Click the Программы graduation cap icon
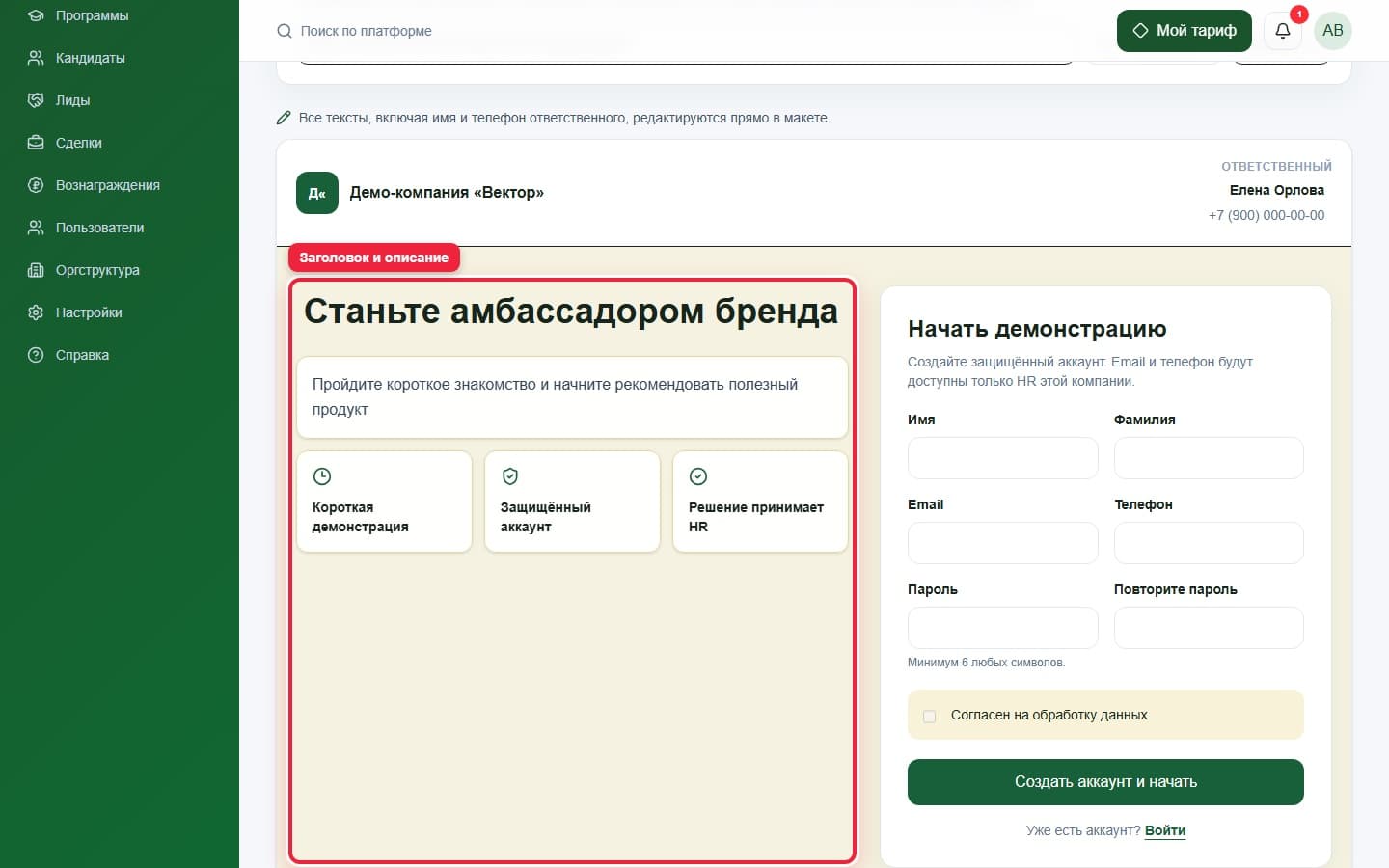This screenshot has height=868, width=1389. tap(36, 15)
